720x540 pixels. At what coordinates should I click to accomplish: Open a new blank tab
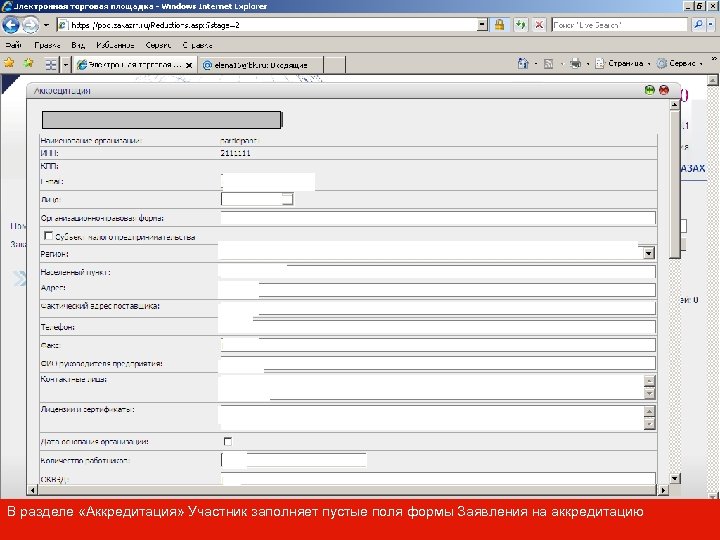pos(334,65)
